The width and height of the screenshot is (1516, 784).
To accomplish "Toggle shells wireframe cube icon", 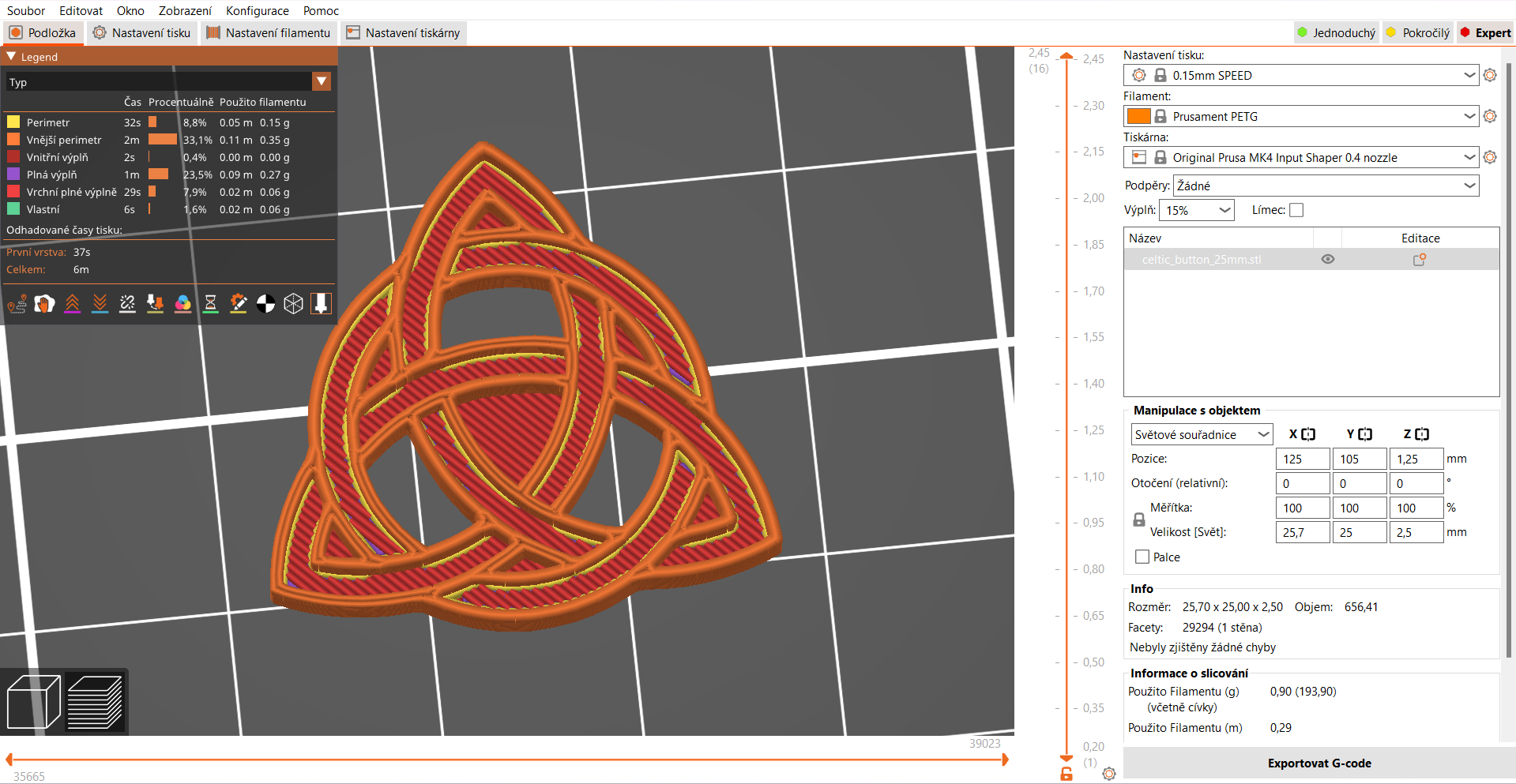I will pyautogui.click(x=294, y=304).
